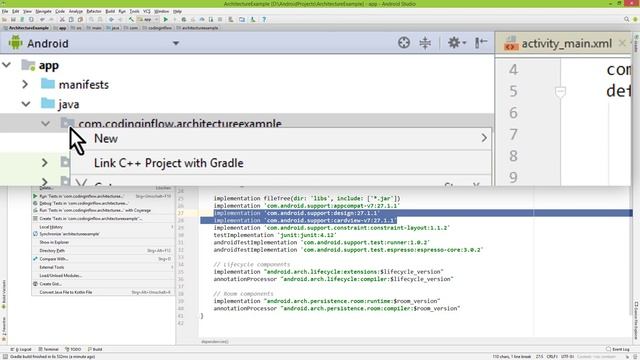Choose Compare With... entry
640x360 pixels.
click(x=103, y=259)
